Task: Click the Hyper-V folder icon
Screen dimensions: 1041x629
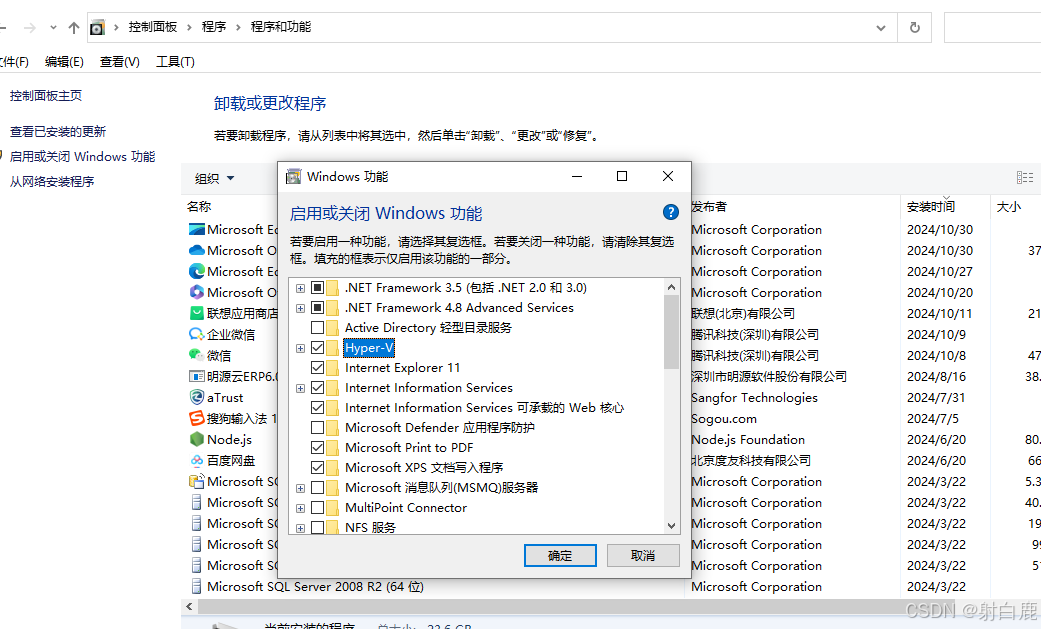Action: coord(333,347)
